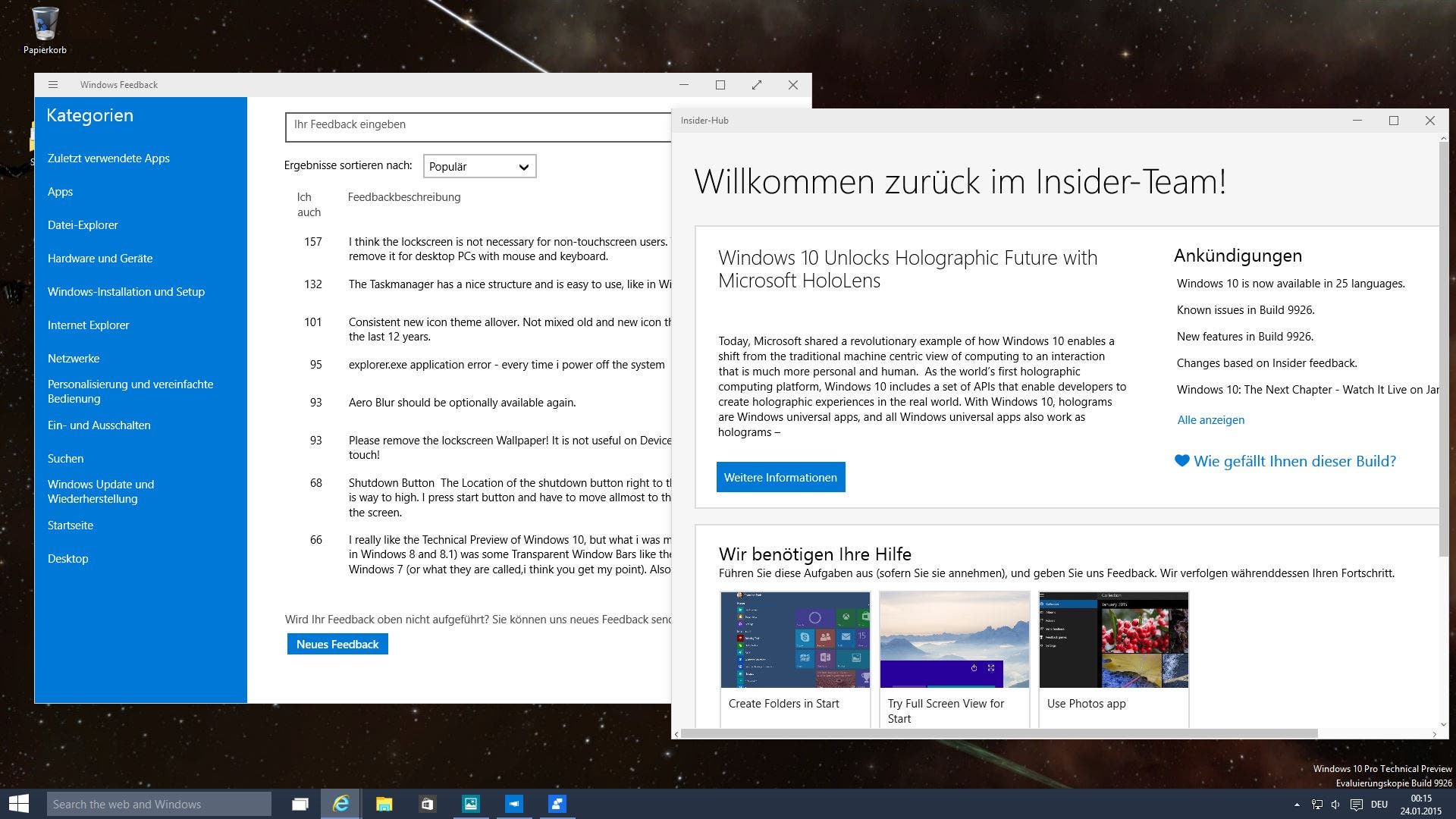
Task: Open Windows 10: The Next Chapter announcement
Action: coord(1307,389)
